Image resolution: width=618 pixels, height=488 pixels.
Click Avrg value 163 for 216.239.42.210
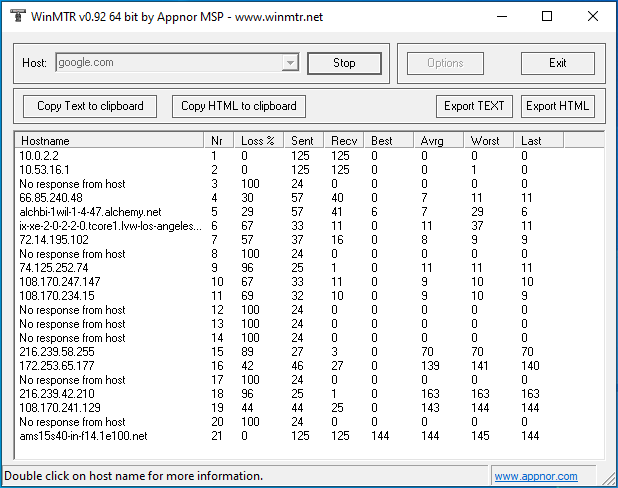point(430,394)
